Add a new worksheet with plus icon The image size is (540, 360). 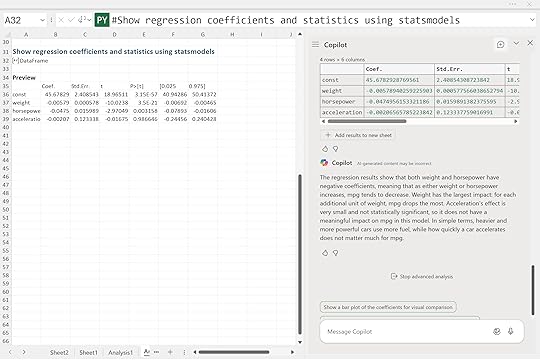[x=170, y=352]
